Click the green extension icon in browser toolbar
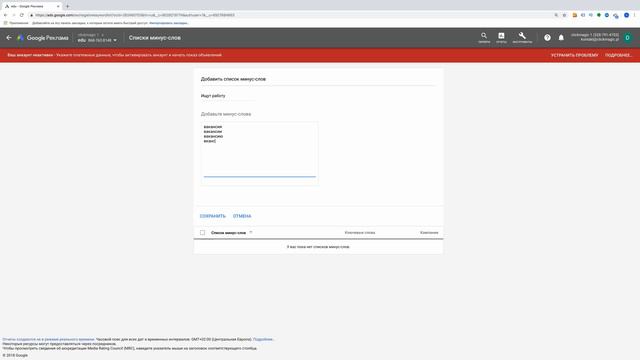The image size is (640, 360). [x=599, y=15]
